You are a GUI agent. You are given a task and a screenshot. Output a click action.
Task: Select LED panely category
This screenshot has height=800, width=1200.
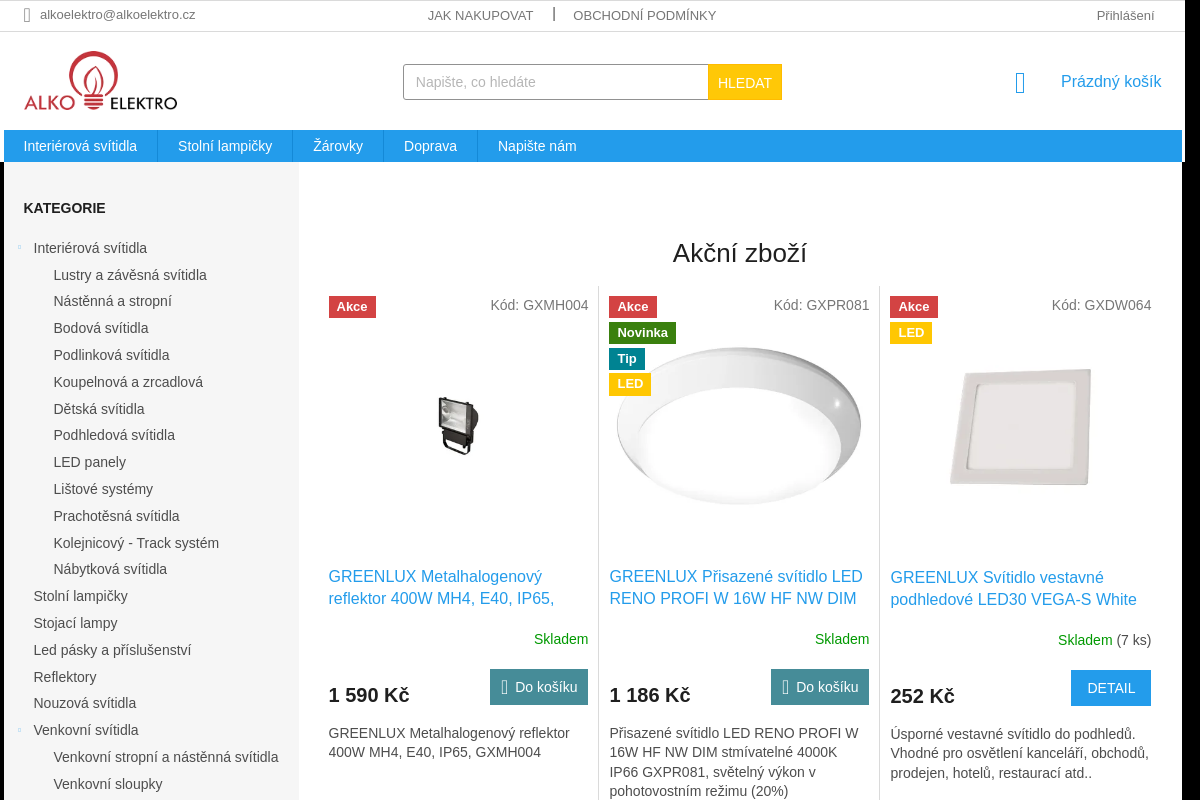(90, 462)
